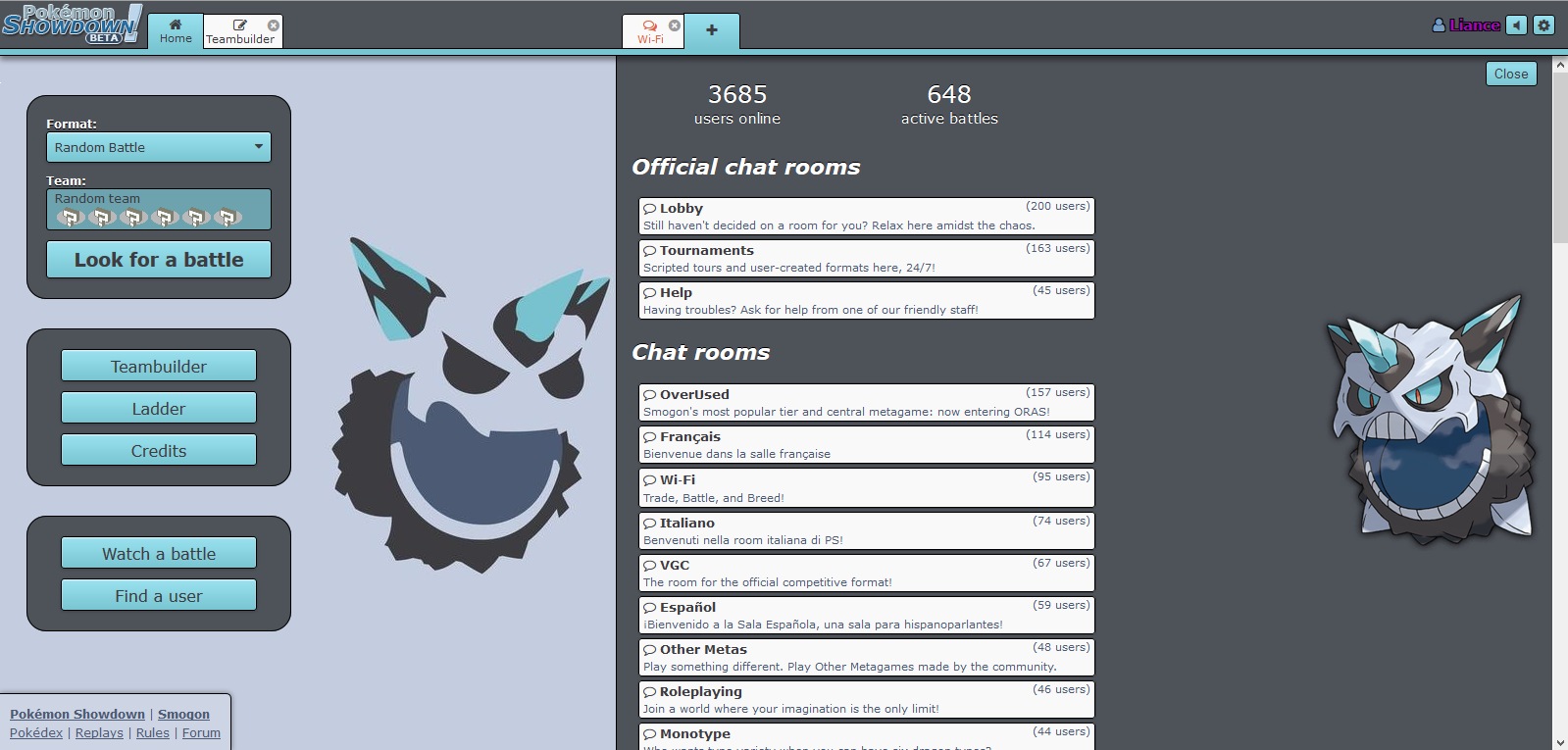Click the Home tab house icon

coord(176,25)
